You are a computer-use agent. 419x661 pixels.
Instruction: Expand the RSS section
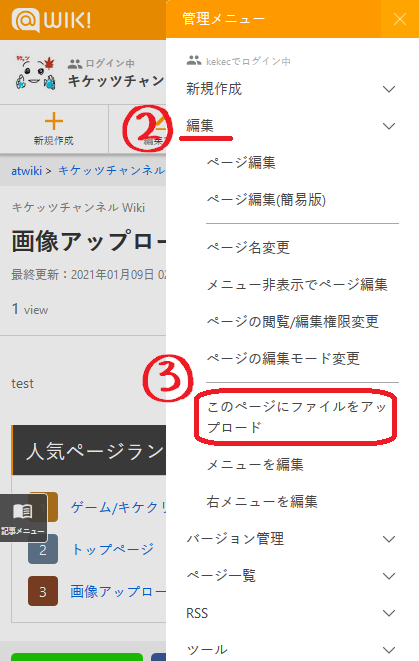(x=291, y=613)
